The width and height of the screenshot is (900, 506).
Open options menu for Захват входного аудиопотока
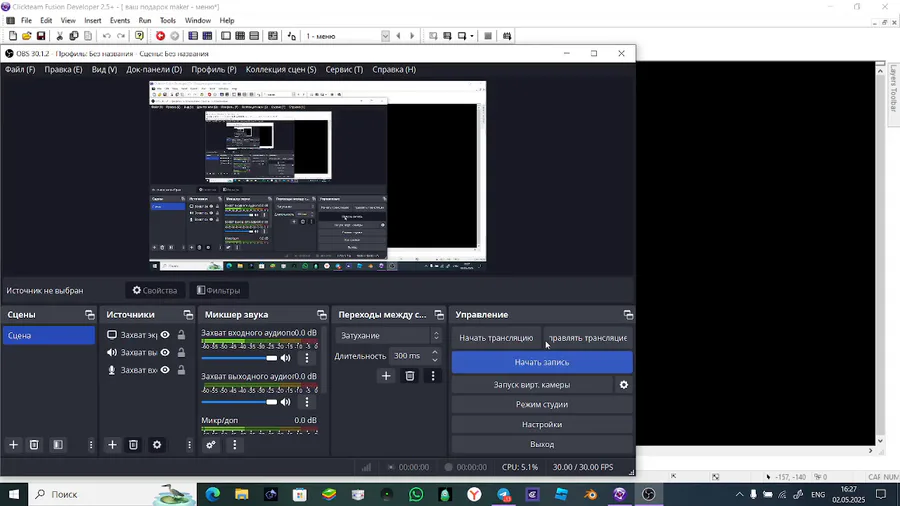307,358
